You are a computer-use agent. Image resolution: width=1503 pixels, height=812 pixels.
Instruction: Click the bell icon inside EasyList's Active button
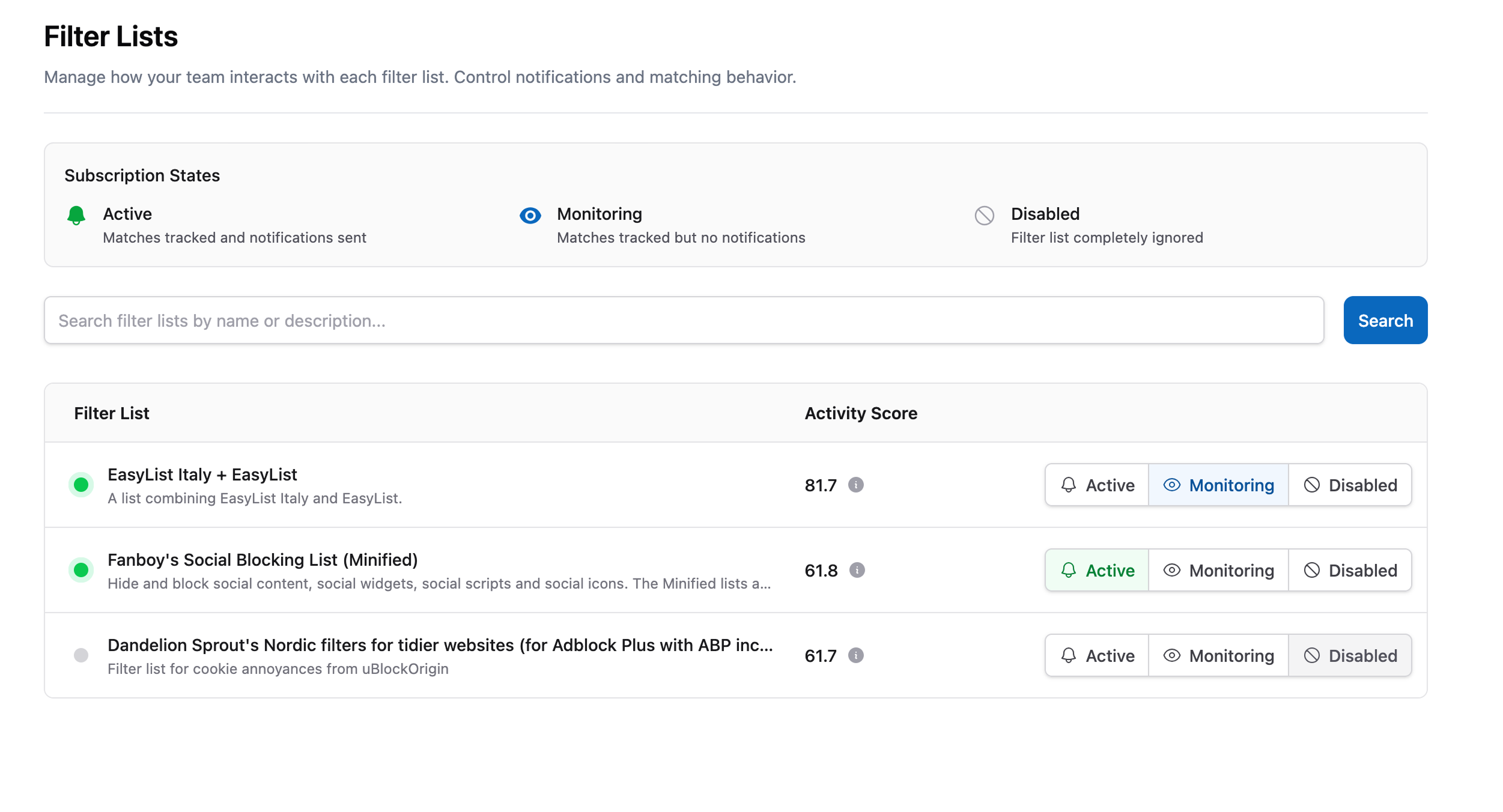(x=1069, y=485)
